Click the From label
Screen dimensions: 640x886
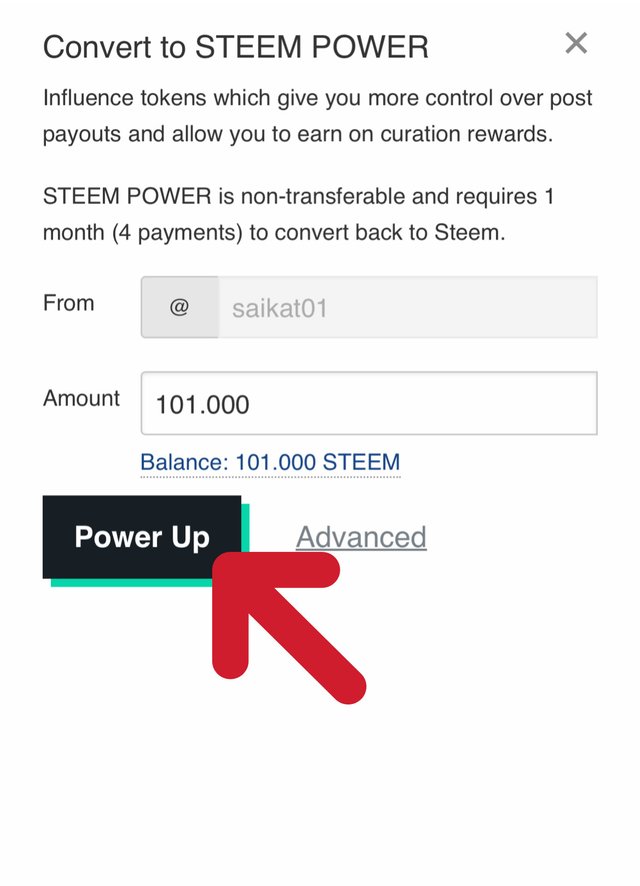(69, 303)
